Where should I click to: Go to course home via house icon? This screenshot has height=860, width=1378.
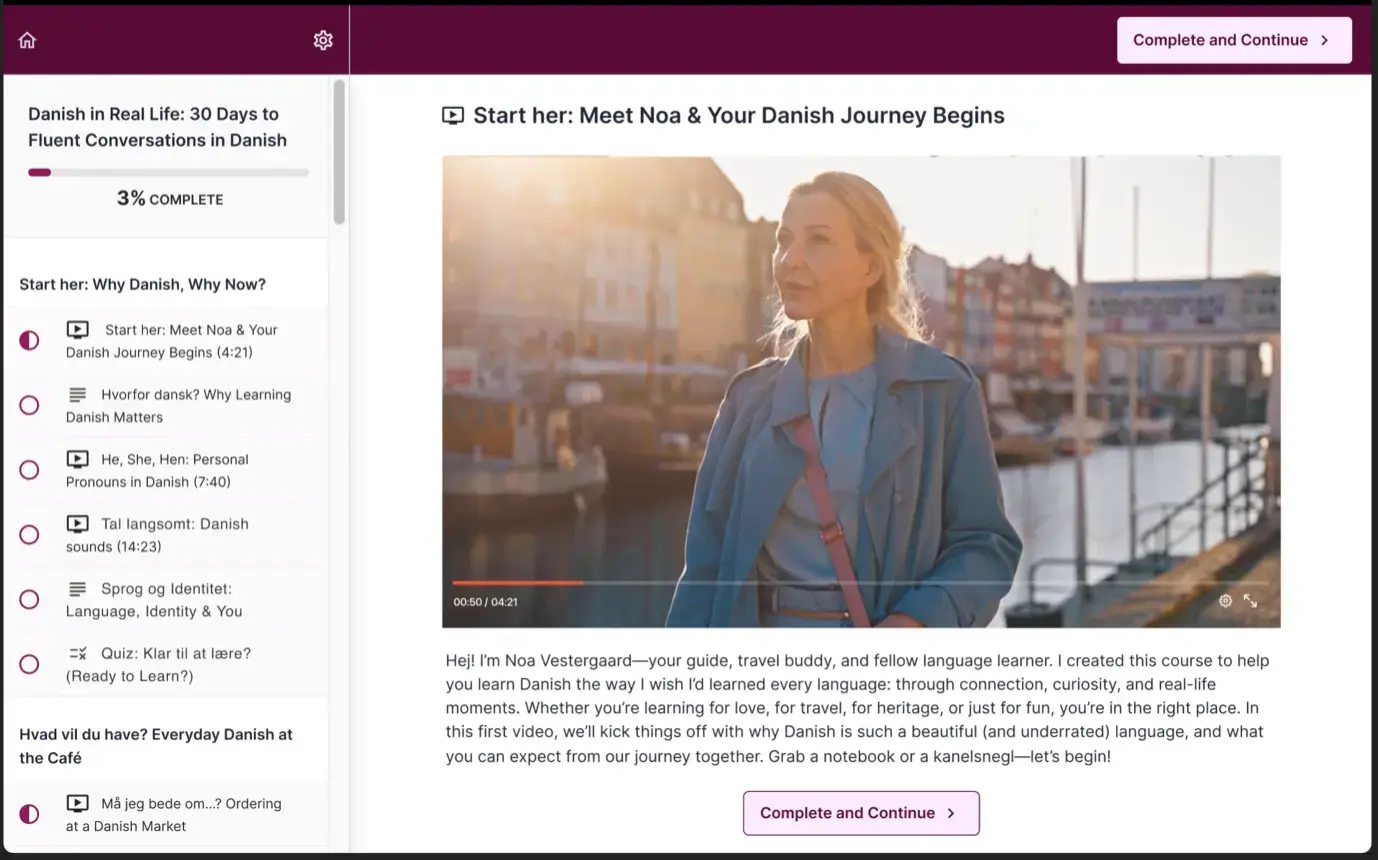click(27, 40)
